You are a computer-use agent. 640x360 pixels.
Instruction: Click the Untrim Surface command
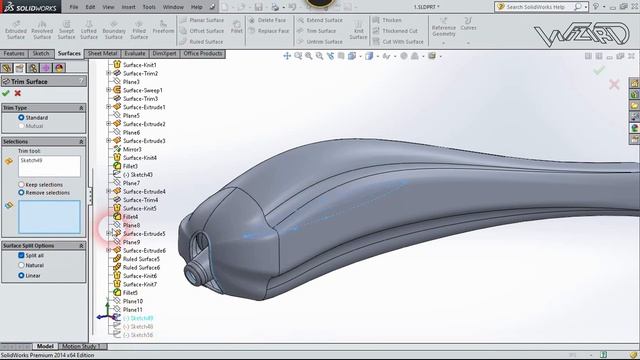pyautogui.click(x=320, y=42)
